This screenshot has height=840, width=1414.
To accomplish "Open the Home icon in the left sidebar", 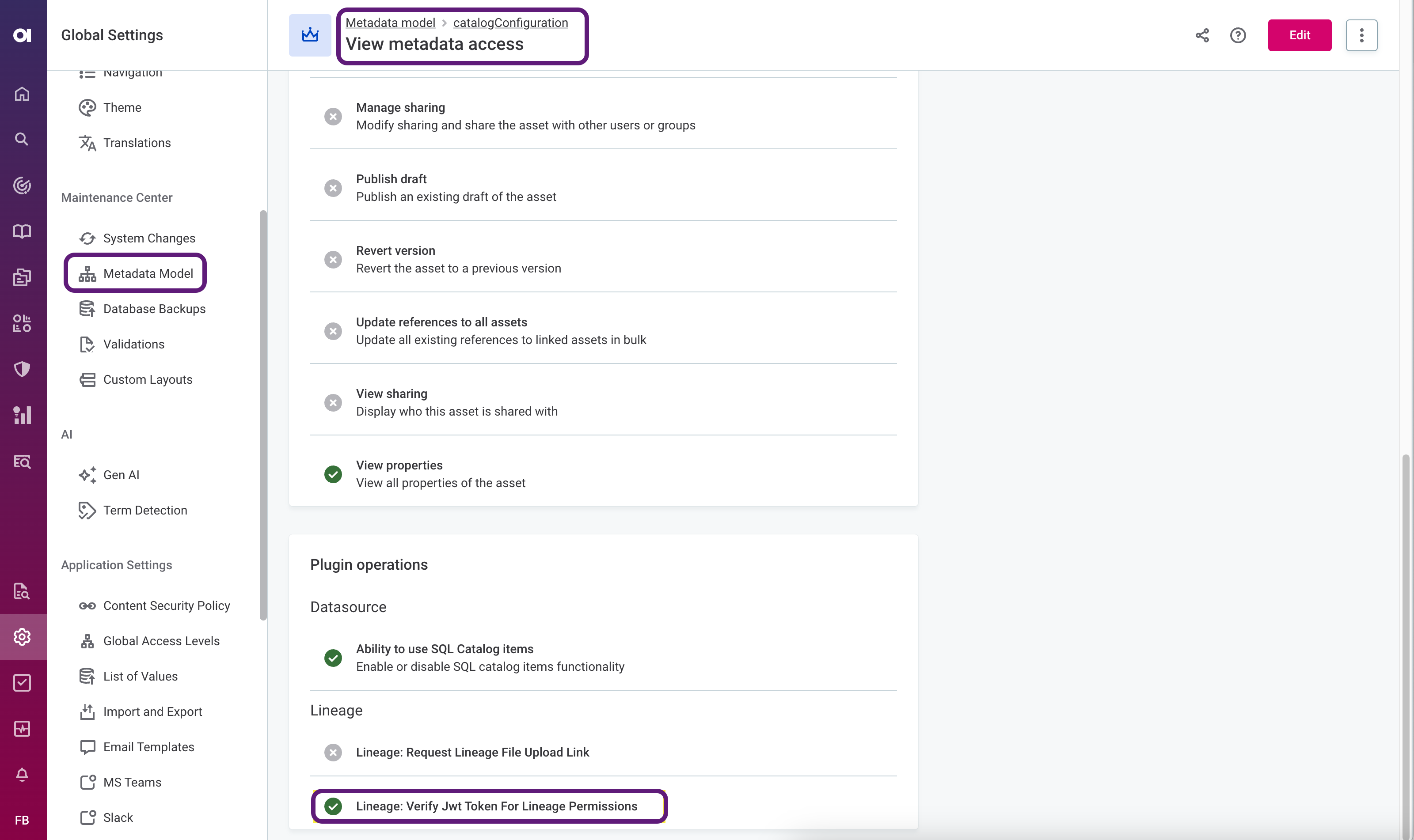I will point(22,93).
